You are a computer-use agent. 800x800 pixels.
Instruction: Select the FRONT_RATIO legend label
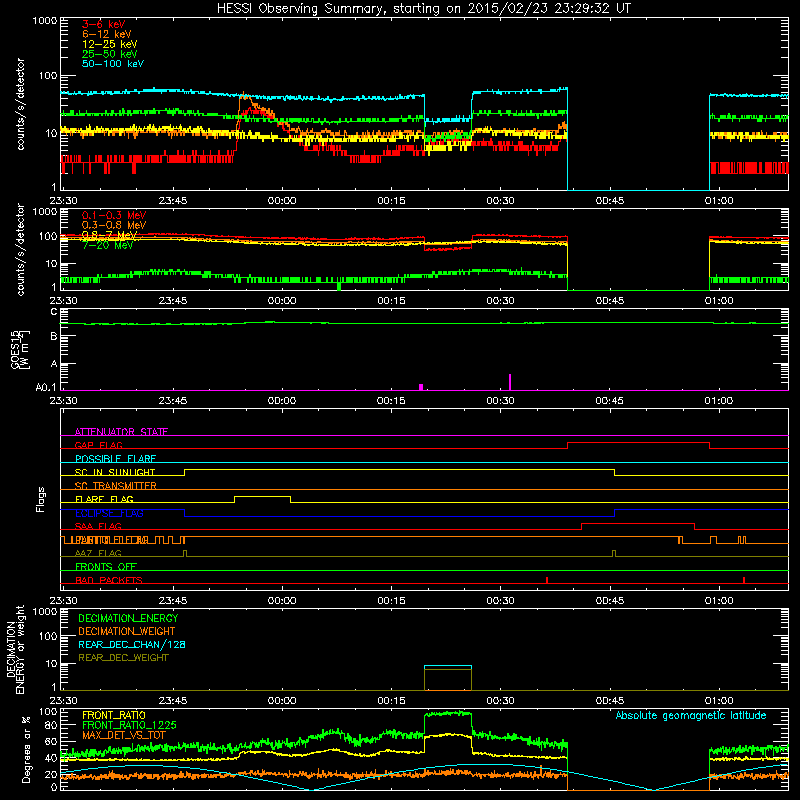(114, 715)
